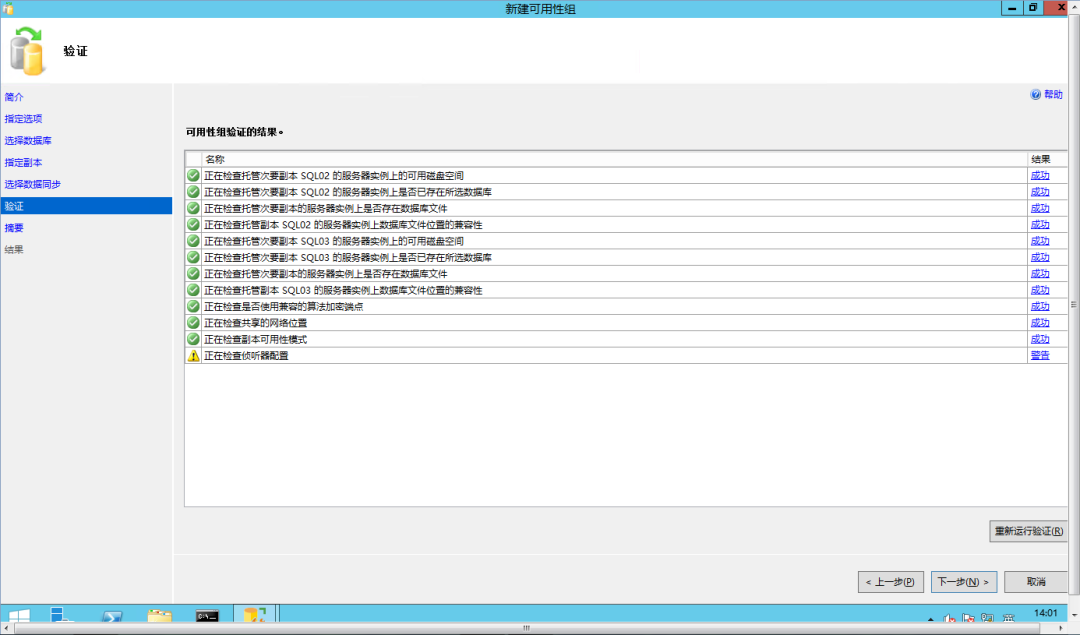Select row 正在检查是否使用兼容的算法加密端点
Screen dimensions: 1080x635
pyautogui.click(x=625, y=306)
